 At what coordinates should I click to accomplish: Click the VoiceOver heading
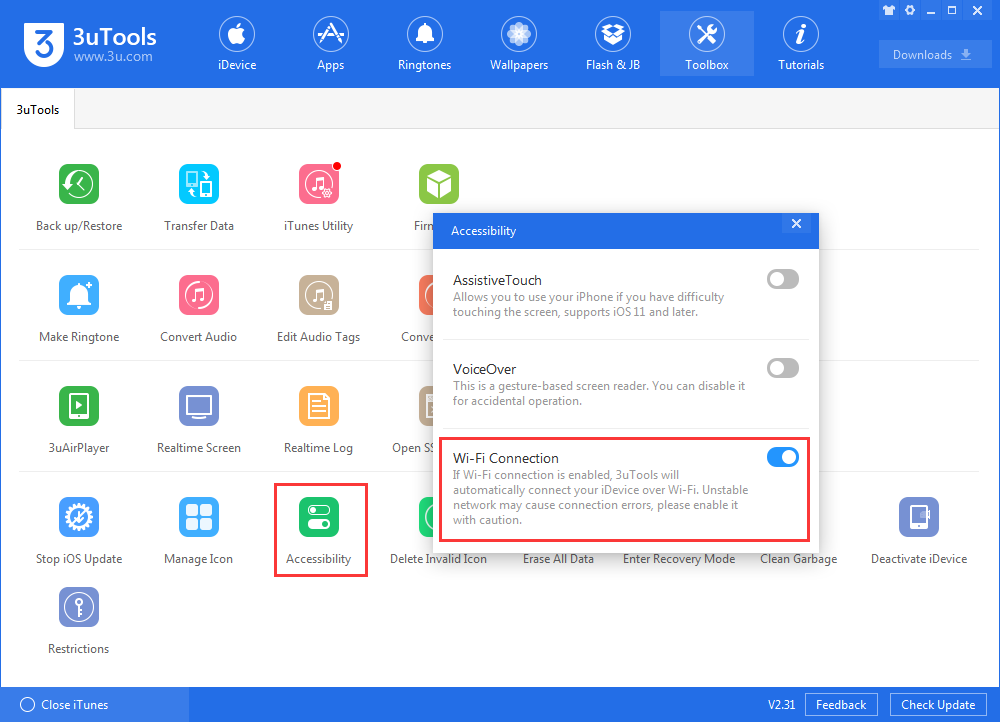pos(485,369)
